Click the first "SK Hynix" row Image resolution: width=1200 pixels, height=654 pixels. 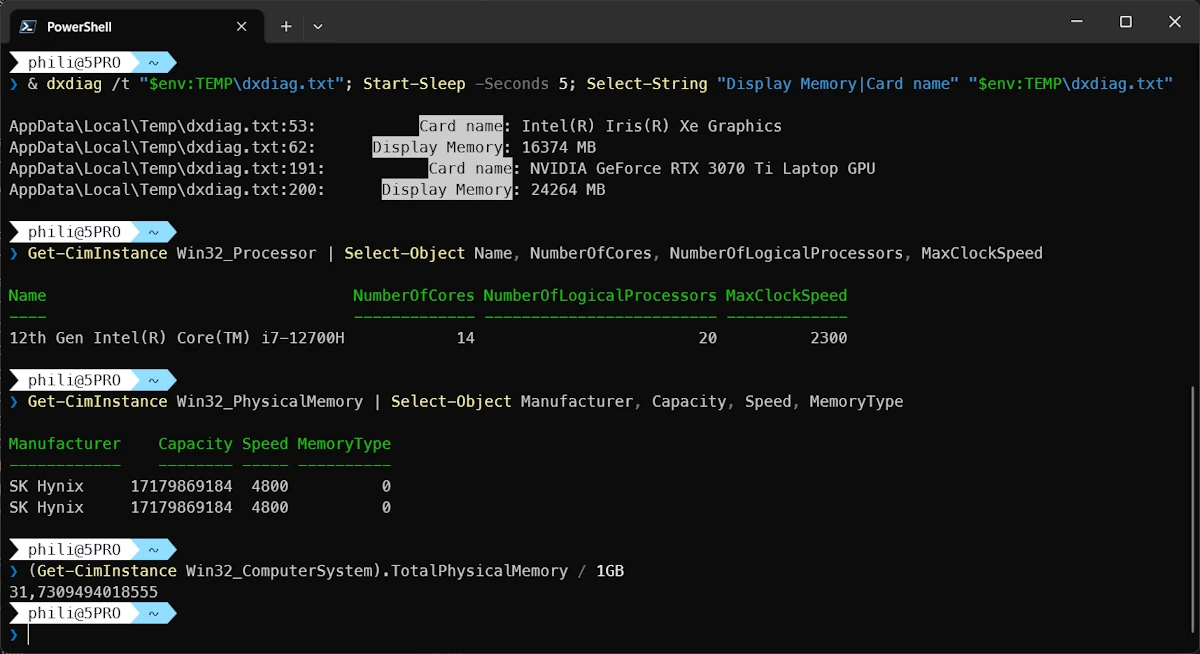(x=200, y=486)
